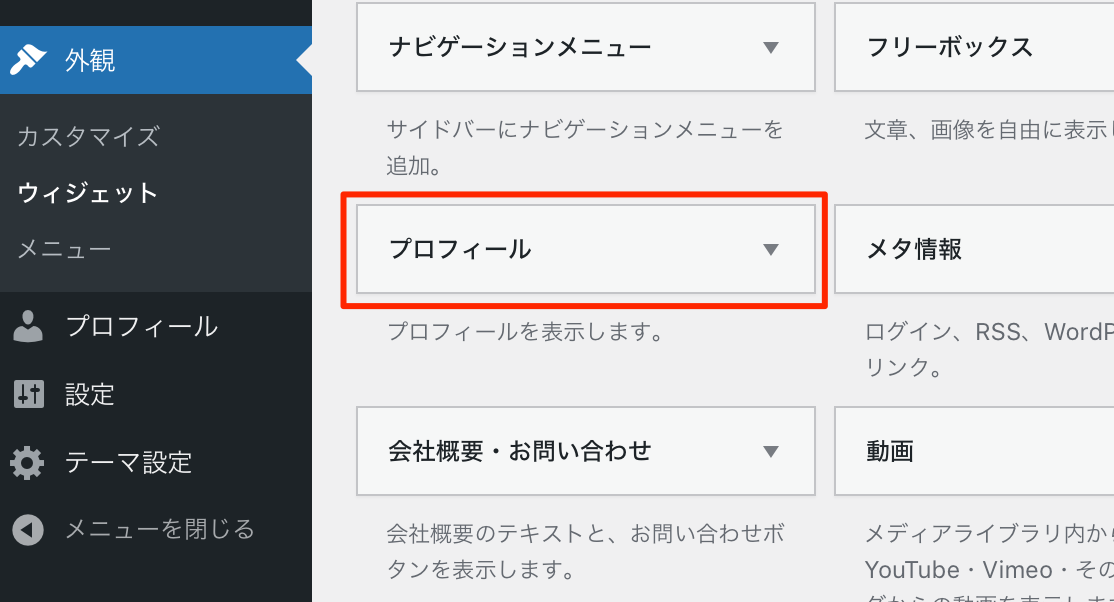Open the 設定 menu label

pyautogui.click(x=90, y=395)
